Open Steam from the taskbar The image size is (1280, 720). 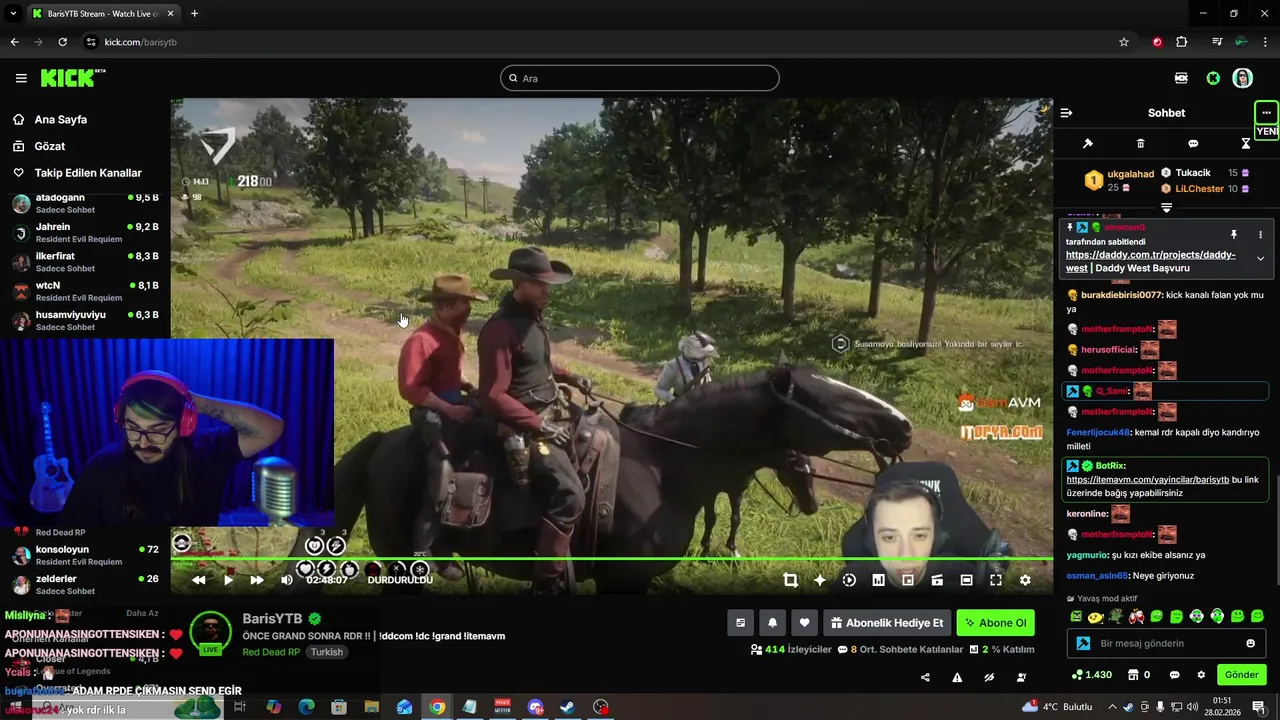pyautogui.click(x=567, y=707)
